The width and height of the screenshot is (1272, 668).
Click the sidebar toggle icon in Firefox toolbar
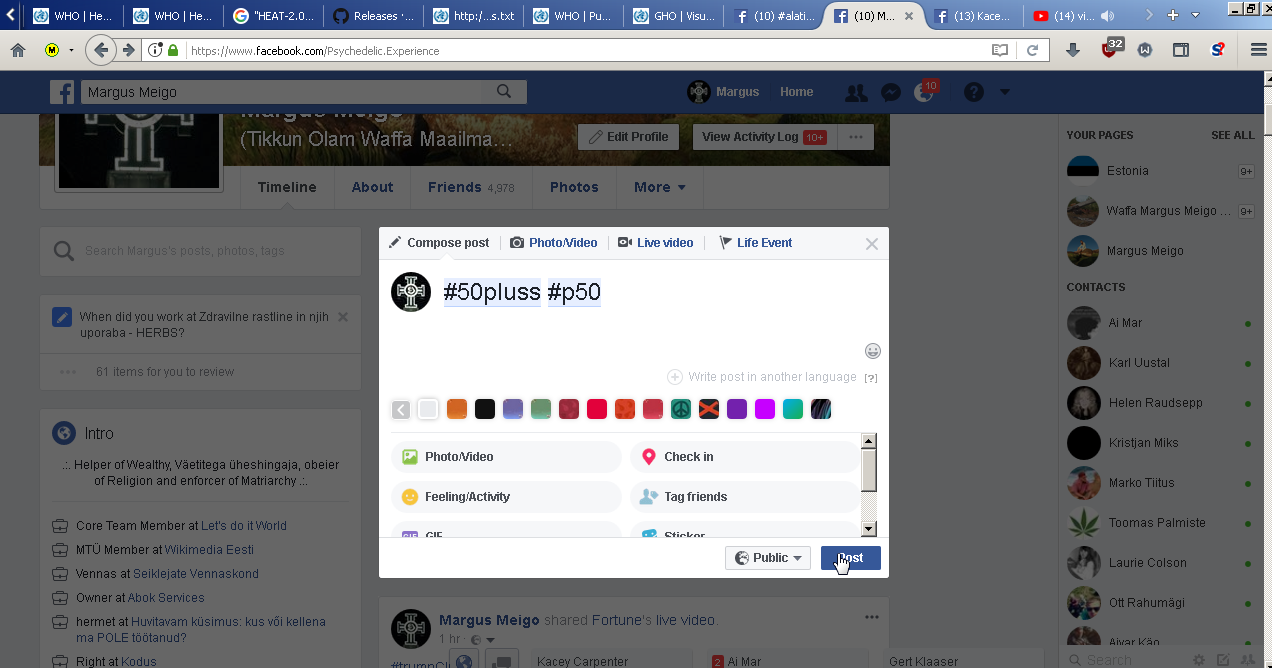pyautogui.click(x=1181, y=50)
